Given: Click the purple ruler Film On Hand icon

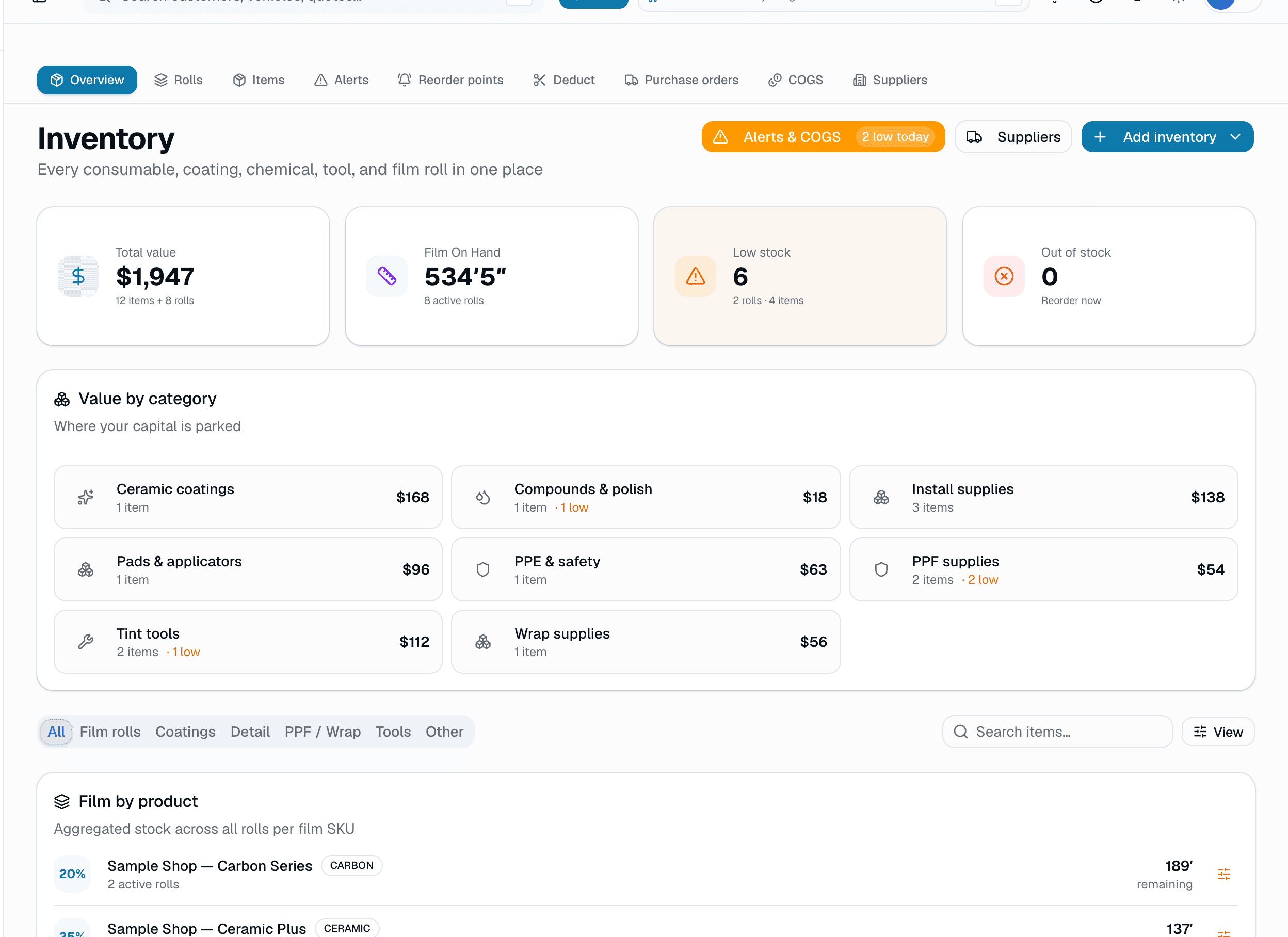Looking at the screenshot, I should (x=387, y=276).
